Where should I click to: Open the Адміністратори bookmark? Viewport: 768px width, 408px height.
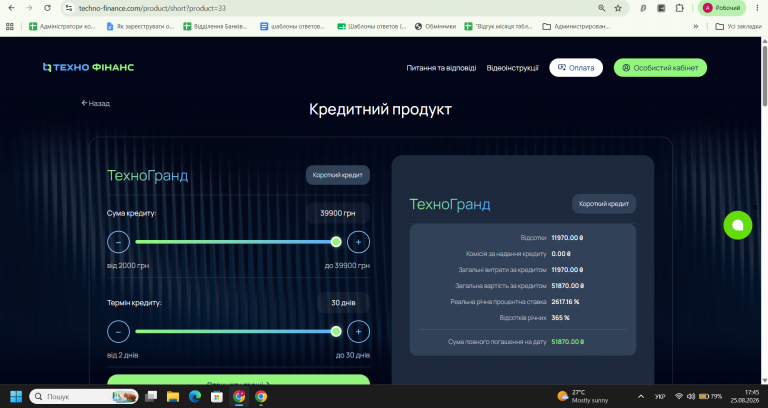tap(62, 26)
